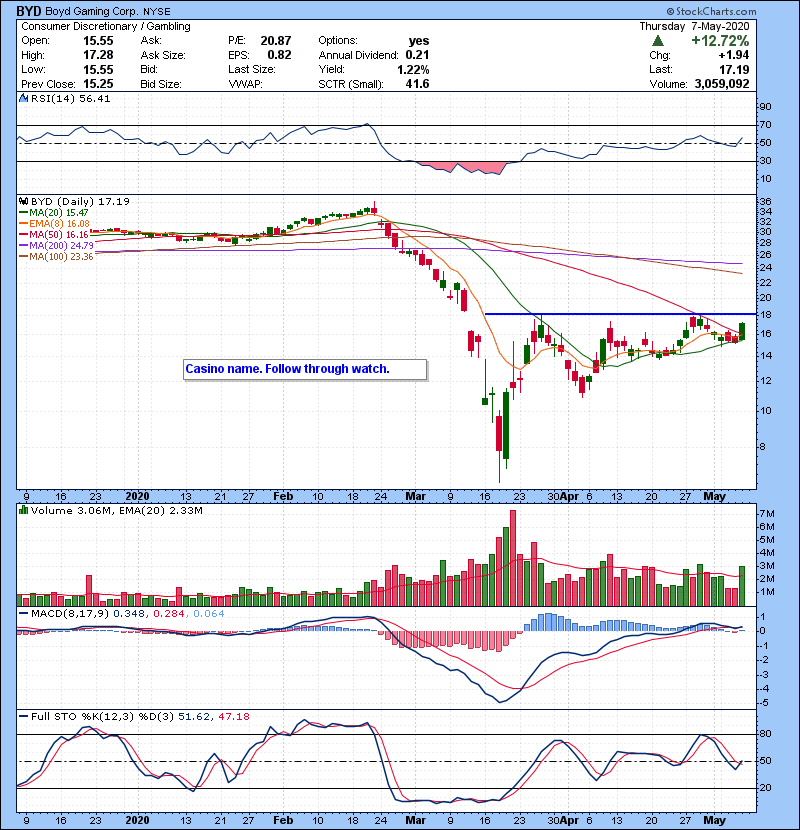Image resolution: width=800 pixels, height=830 pixels.
Task: Select the MA(100) 23.36 legend entry
Action: [x=56, y=257]
